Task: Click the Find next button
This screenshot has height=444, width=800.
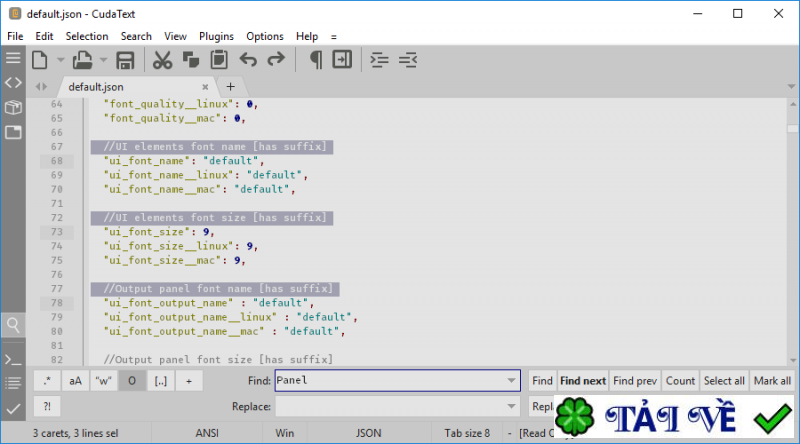Action: pyautogui.click(x=582, y=381)
